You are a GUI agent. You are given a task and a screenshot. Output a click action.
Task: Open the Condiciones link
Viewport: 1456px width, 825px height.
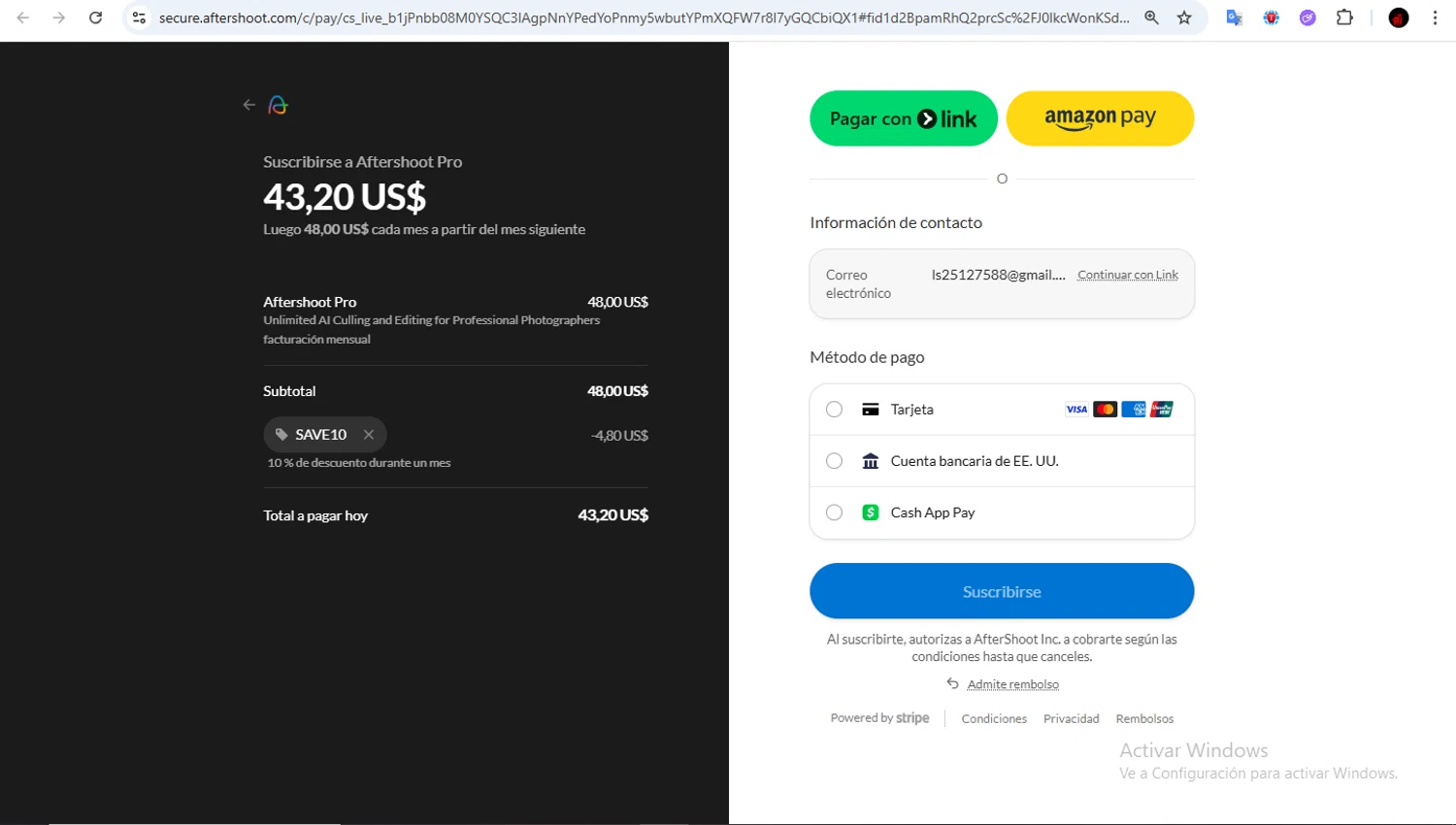pos(994,719)
